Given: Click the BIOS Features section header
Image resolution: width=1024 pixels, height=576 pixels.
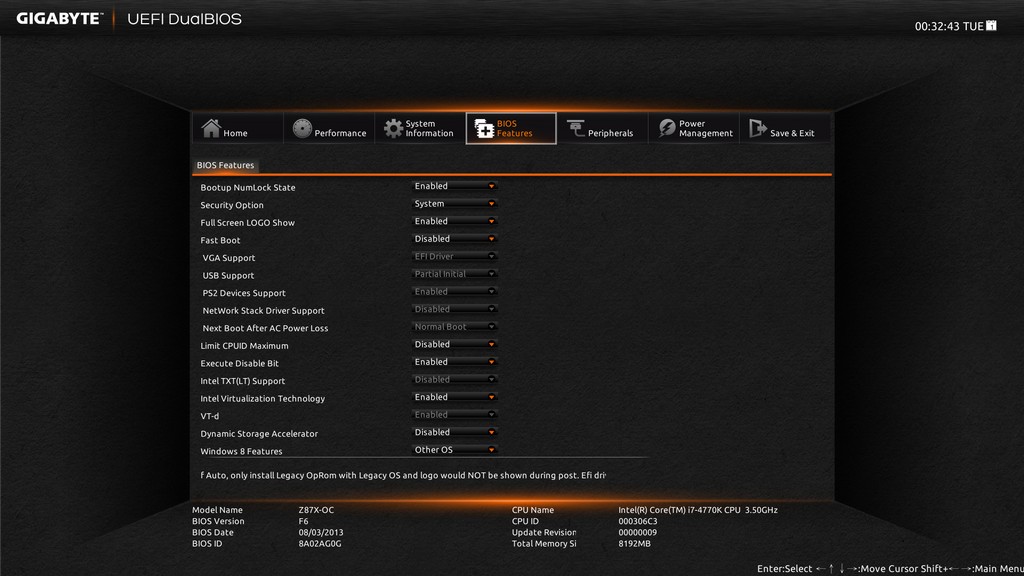Looking at the screenshot, I should pos(225,165).
